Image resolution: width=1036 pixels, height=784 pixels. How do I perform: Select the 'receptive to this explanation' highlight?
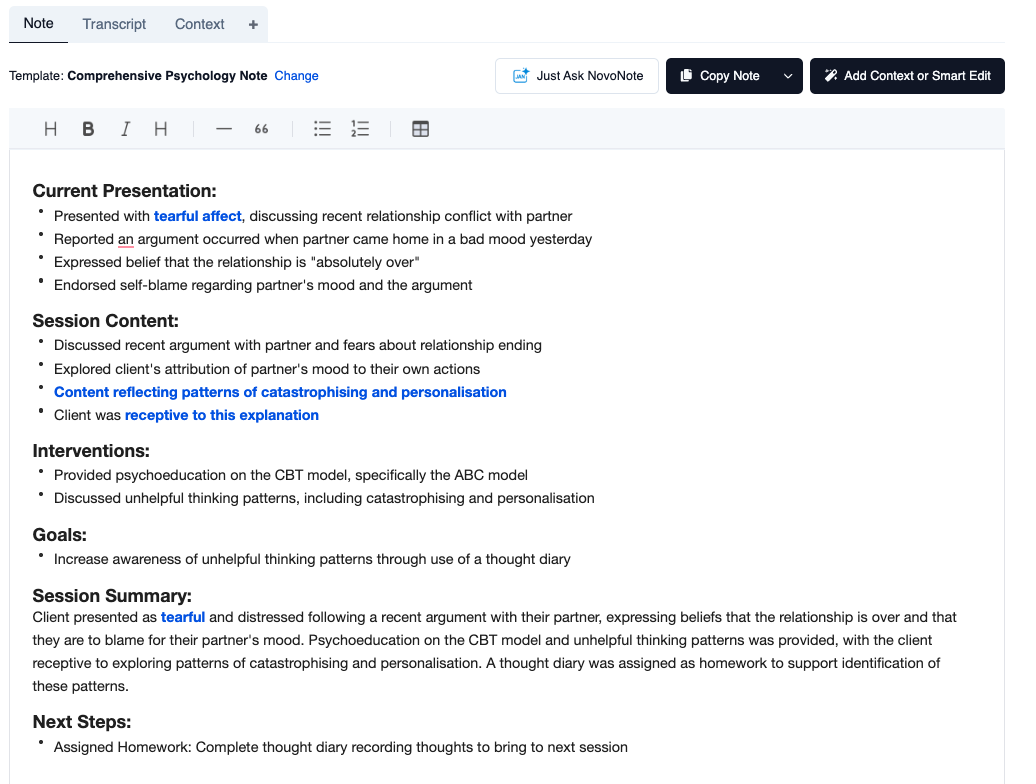(221, 415)
